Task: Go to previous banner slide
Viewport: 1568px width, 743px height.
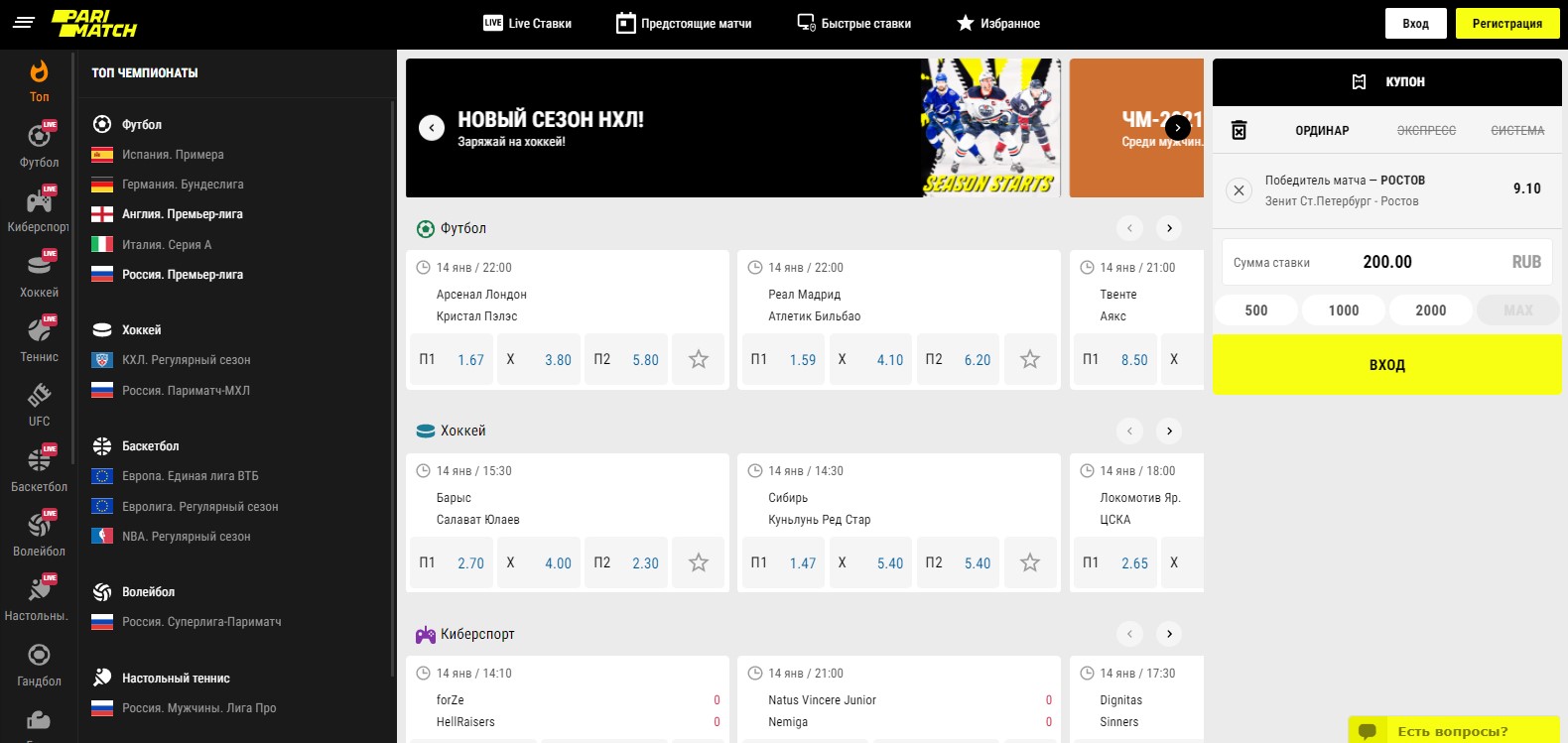Action: pyautogui.click(x=432, y=128)
